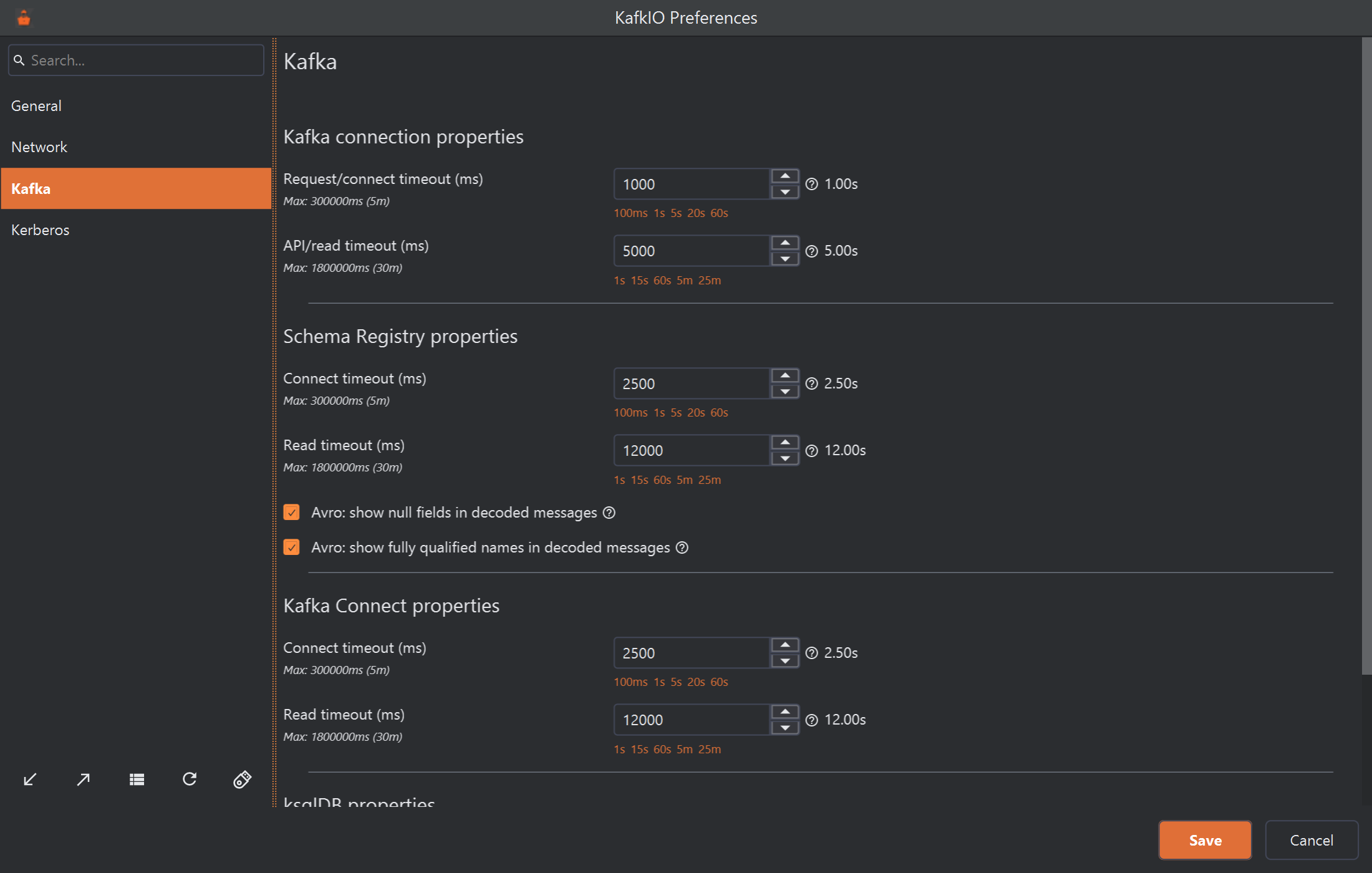Viewport: 1372px width, 873px height.
Task: Decrease Kafka Connect Read timeout with down arrow
Action: 785,728
